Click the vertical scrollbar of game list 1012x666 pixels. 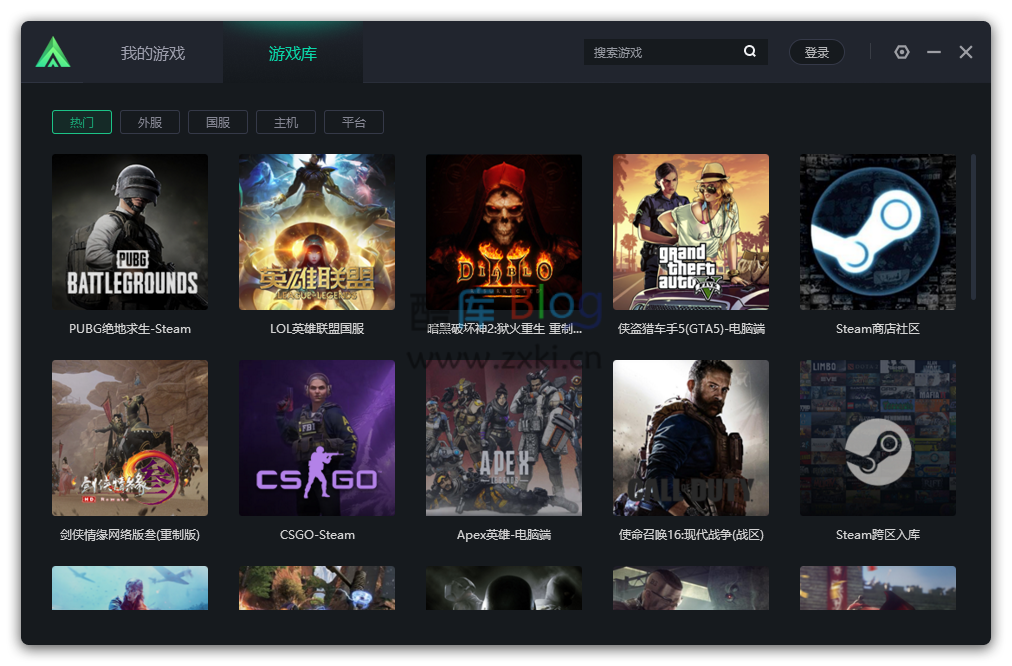tap(973, 226)
